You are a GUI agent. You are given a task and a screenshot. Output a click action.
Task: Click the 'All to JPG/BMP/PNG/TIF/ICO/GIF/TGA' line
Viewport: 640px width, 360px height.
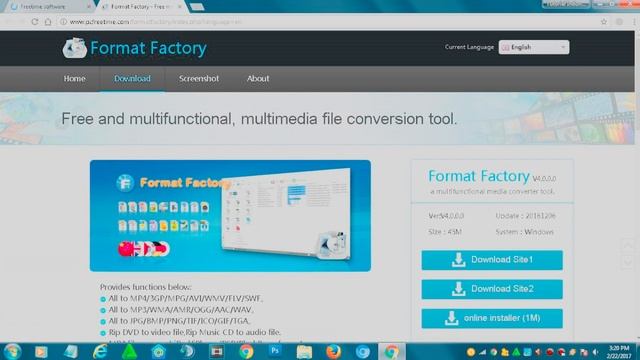180,321
